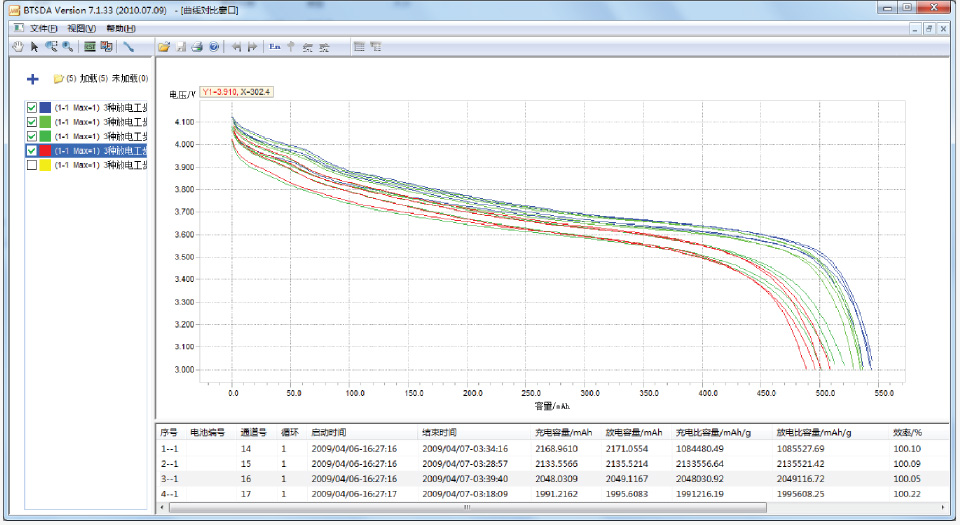Click the 启动时间 column header
Screen dimensions: 960x525
tap(329, 433)
